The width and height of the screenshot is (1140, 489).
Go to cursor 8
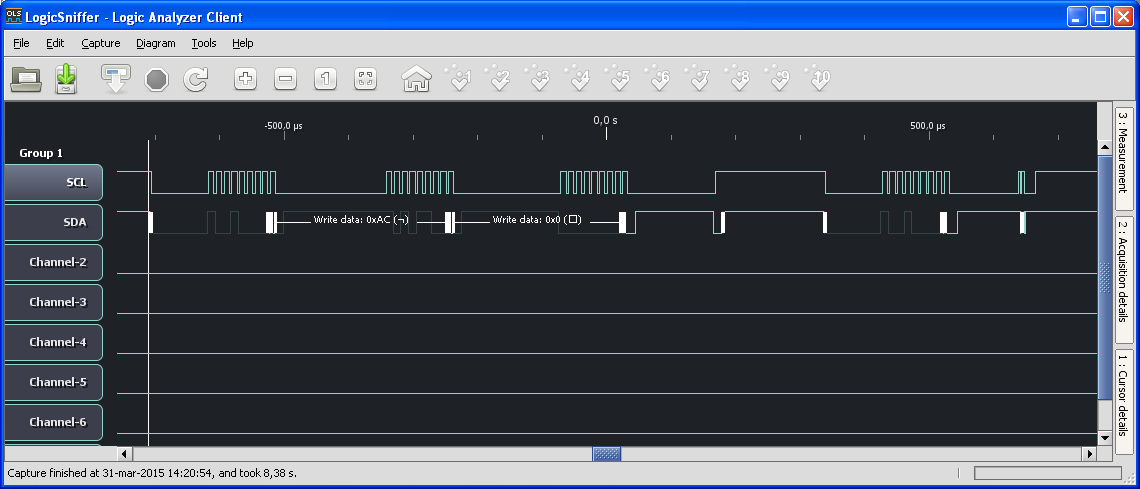click(738, 77)
